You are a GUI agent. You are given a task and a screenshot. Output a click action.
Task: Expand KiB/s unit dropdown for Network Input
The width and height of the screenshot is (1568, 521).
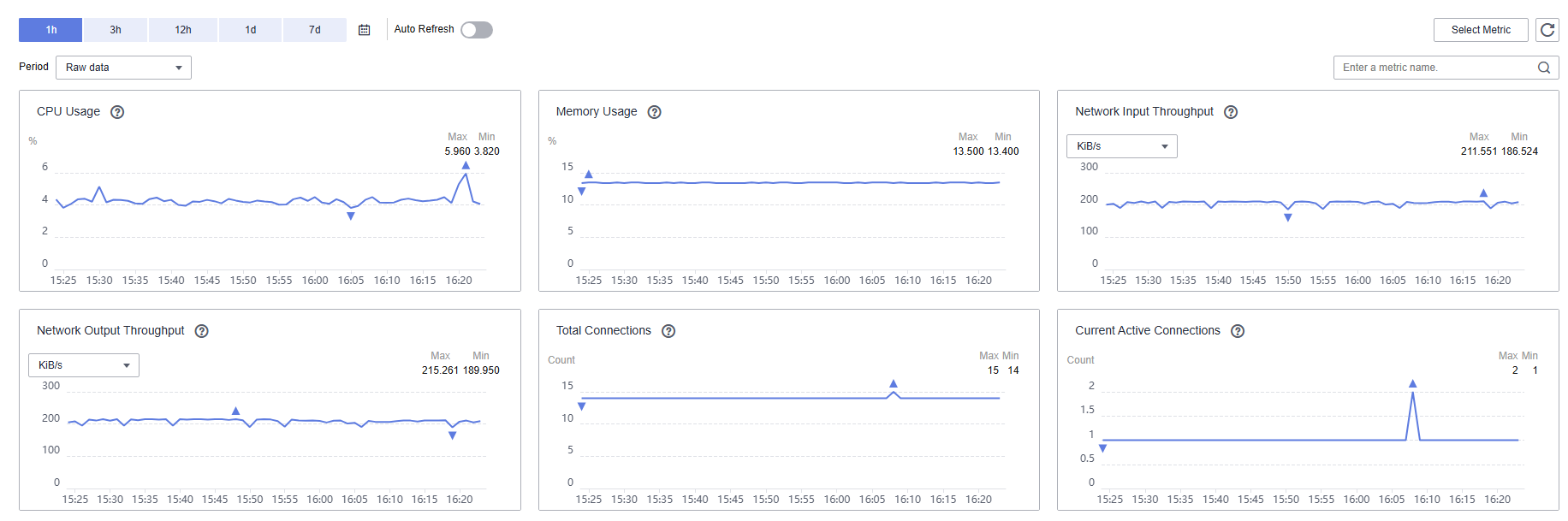1121,146
